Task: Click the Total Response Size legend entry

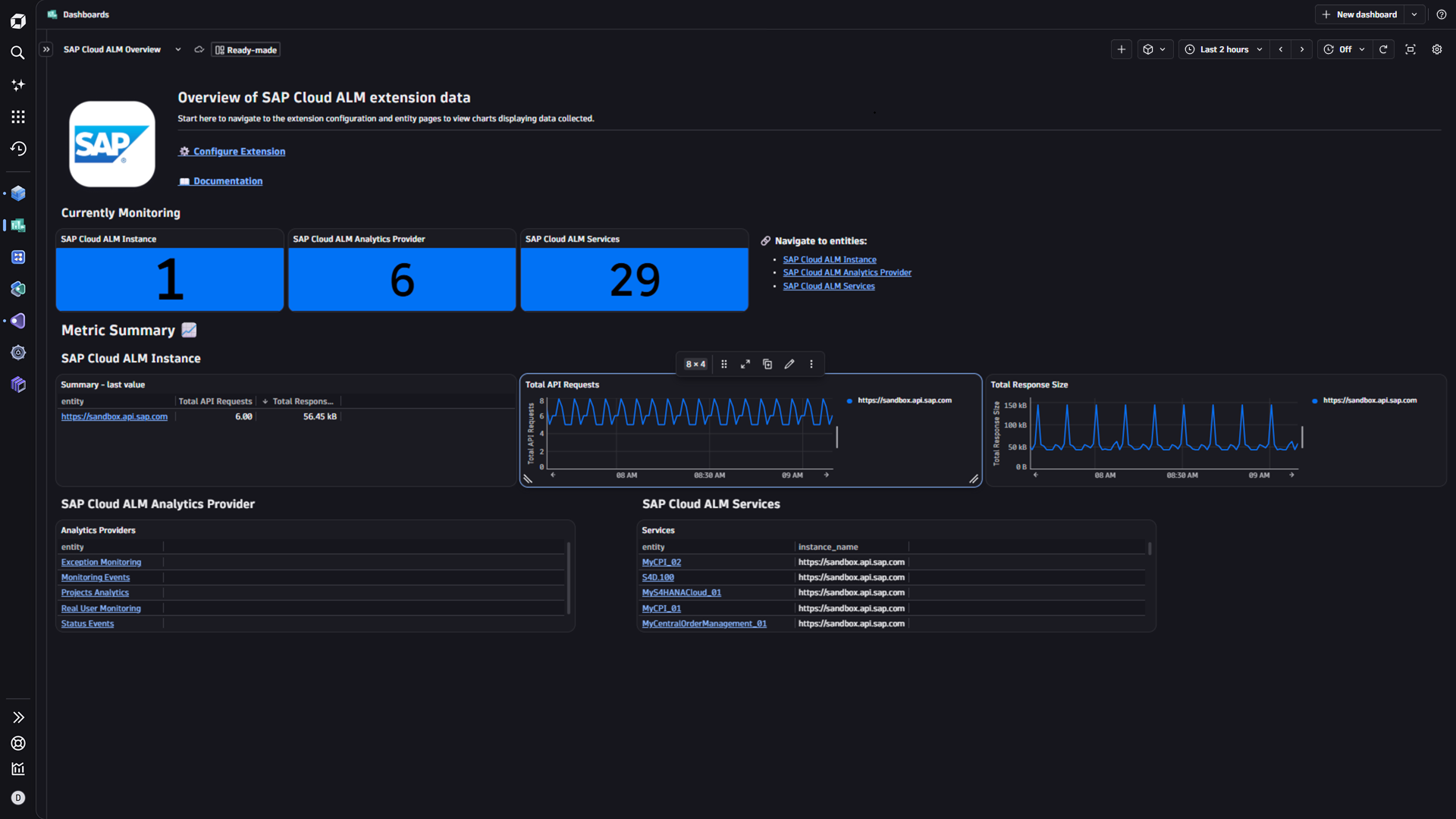Action: (1364, 400)
